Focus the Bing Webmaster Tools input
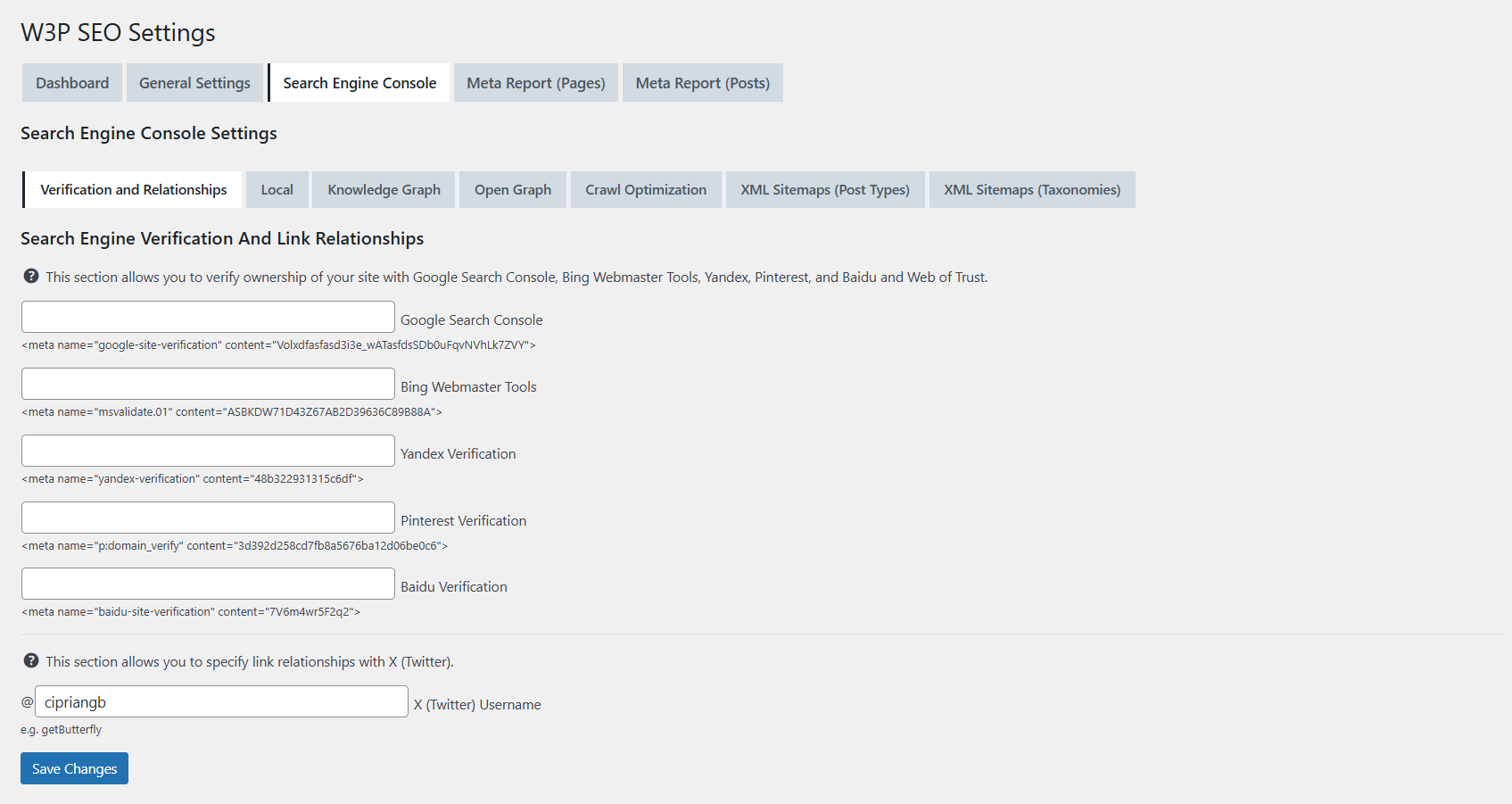This screenshot has width=1512, height=804. coord(207,384)
